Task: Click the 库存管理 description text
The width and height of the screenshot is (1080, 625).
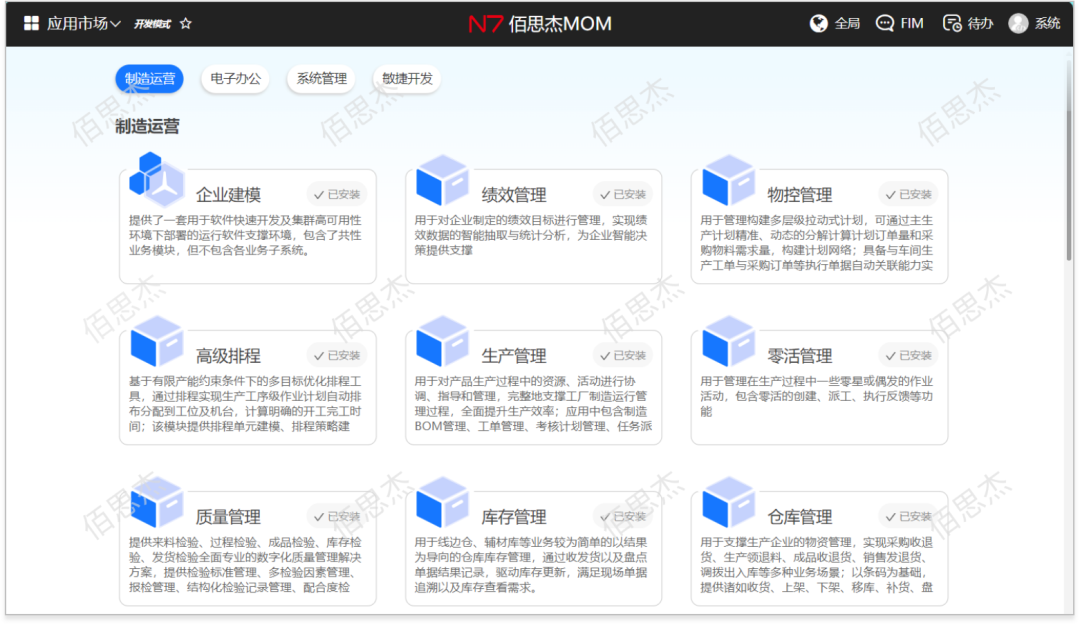Action: pyautogui.click(x=531, y=565)
